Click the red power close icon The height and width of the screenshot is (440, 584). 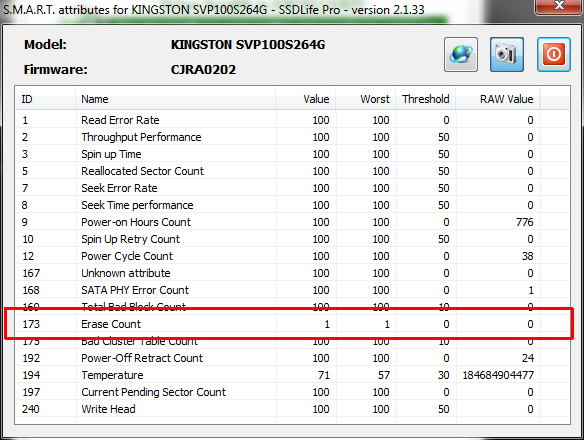[x=553, y=54]
